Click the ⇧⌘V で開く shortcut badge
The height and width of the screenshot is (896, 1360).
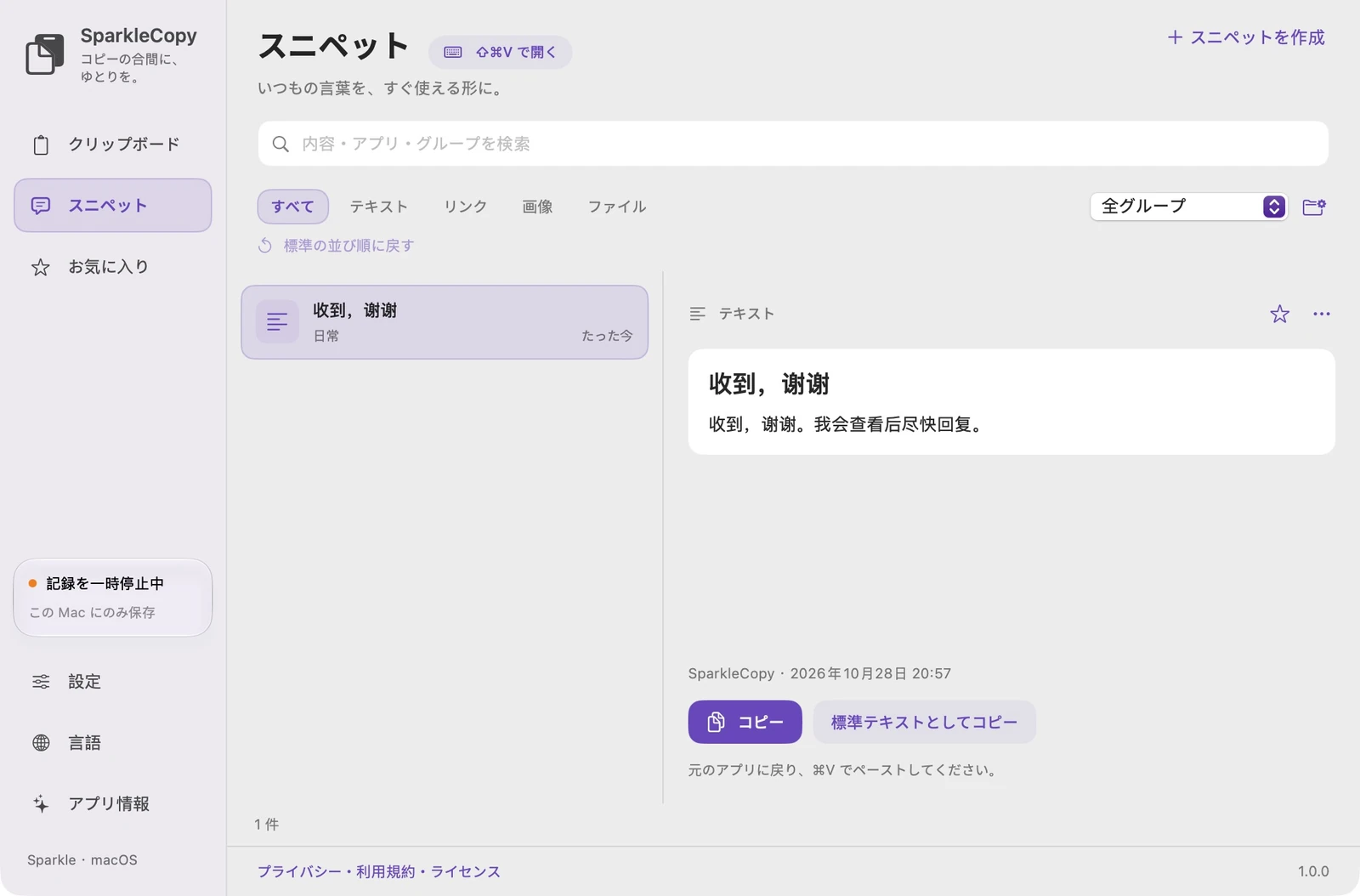coord(500,52)
